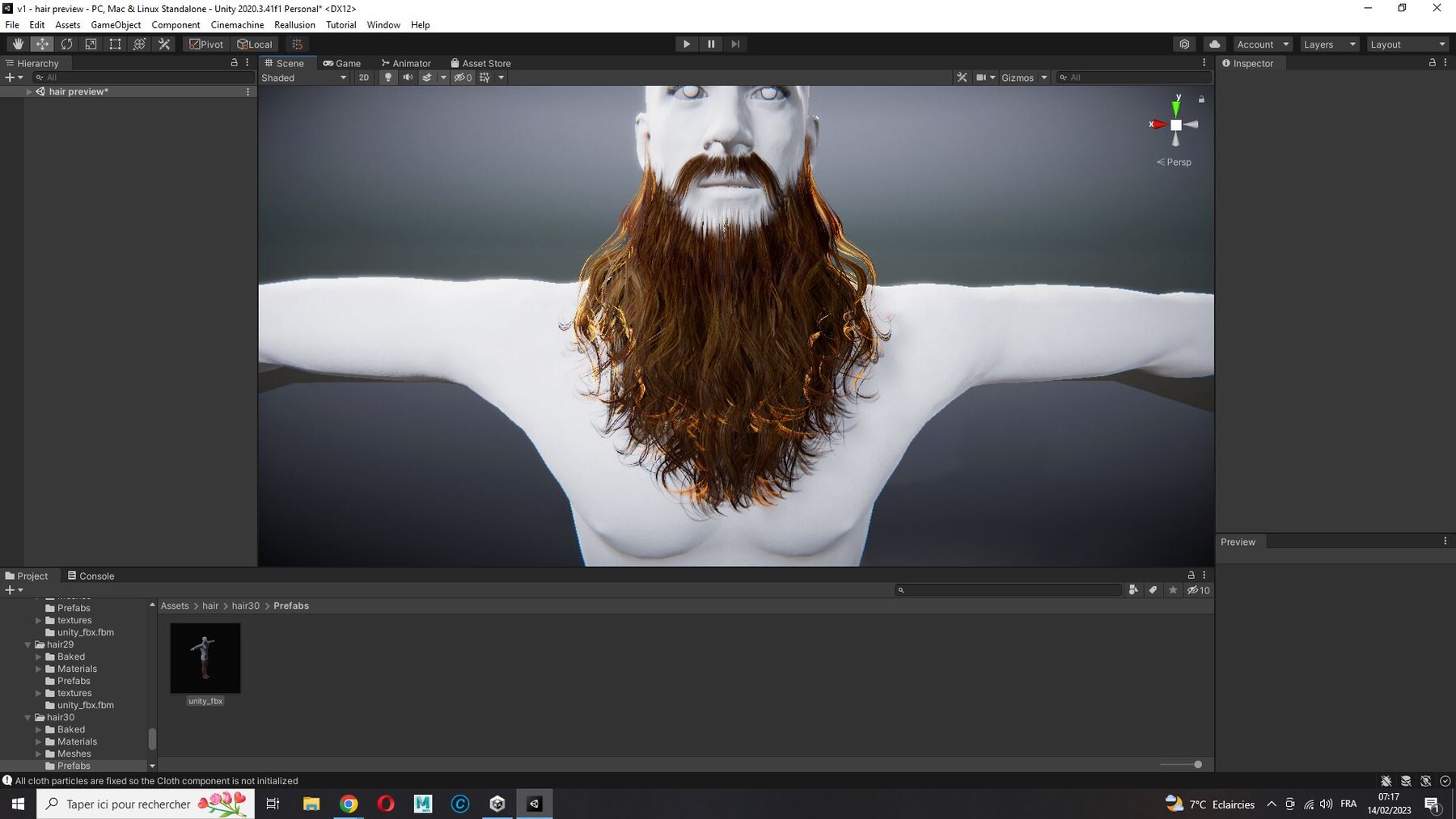
Task: Switch to the Console tab
Action: [x=91, y=576]
